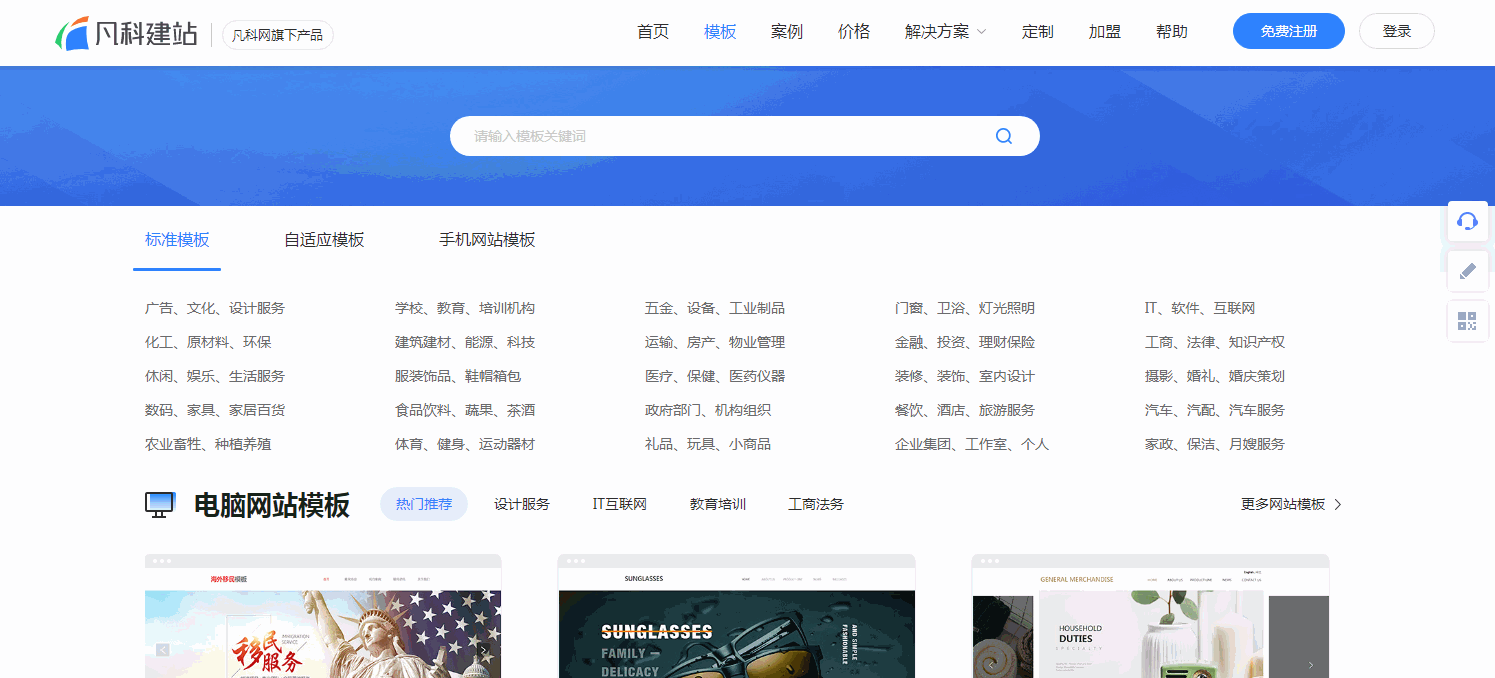Switch to the 自适应模板 tab
This screenshot has height=678, width=1495.
323,239
